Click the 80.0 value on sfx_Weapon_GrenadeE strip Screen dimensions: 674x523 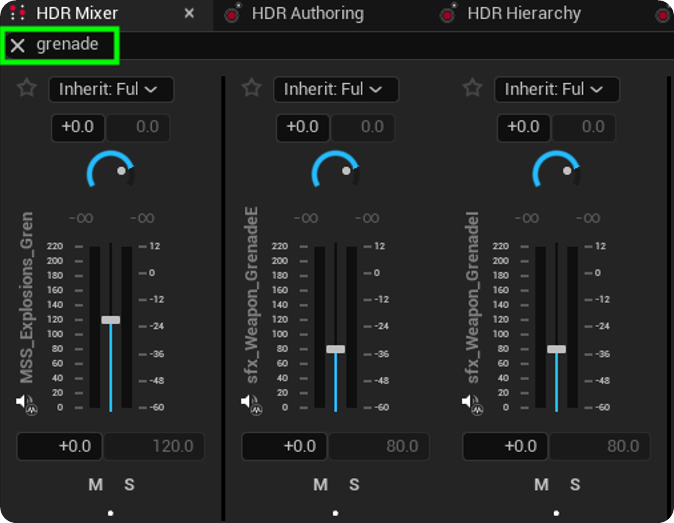point(379,447)
